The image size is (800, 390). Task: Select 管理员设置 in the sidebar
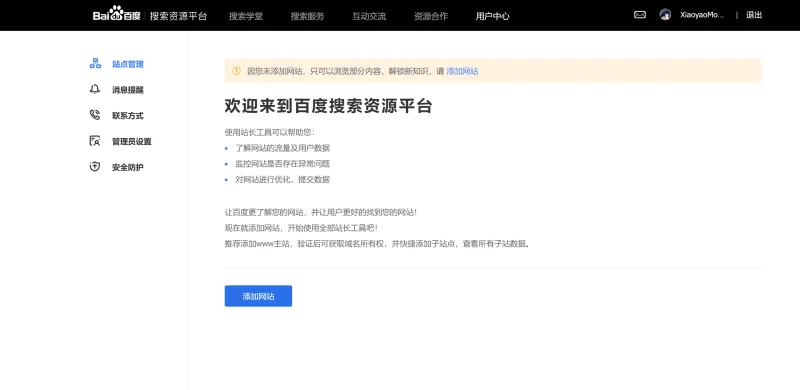[x=132, y=141]
